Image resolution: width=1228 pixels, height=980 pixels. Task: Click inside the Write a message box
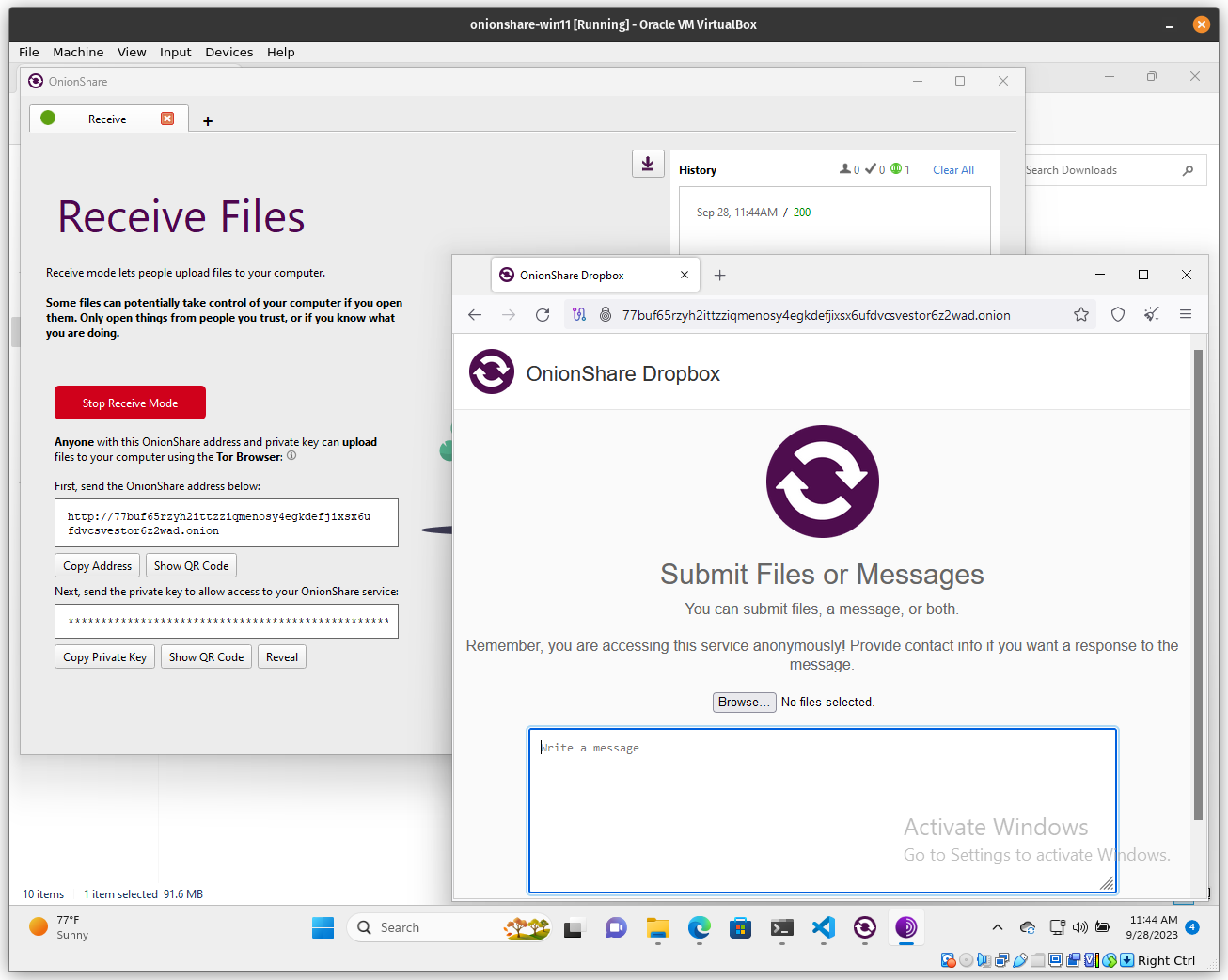[822, 809]
